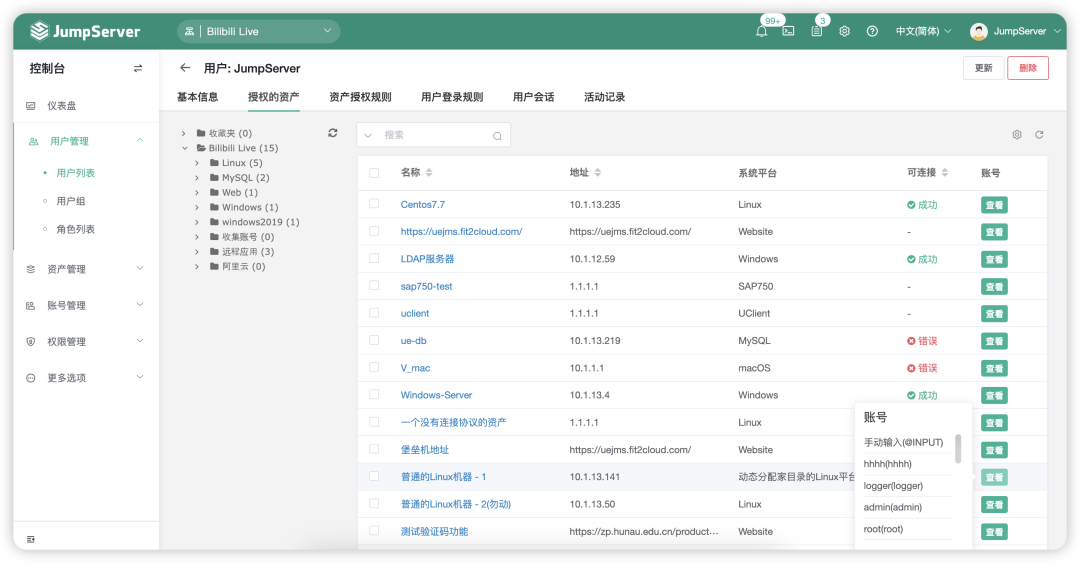This screenshot has width=1080, height=563.
Task: Click the search magnifier icon
Action: (497, 136)
